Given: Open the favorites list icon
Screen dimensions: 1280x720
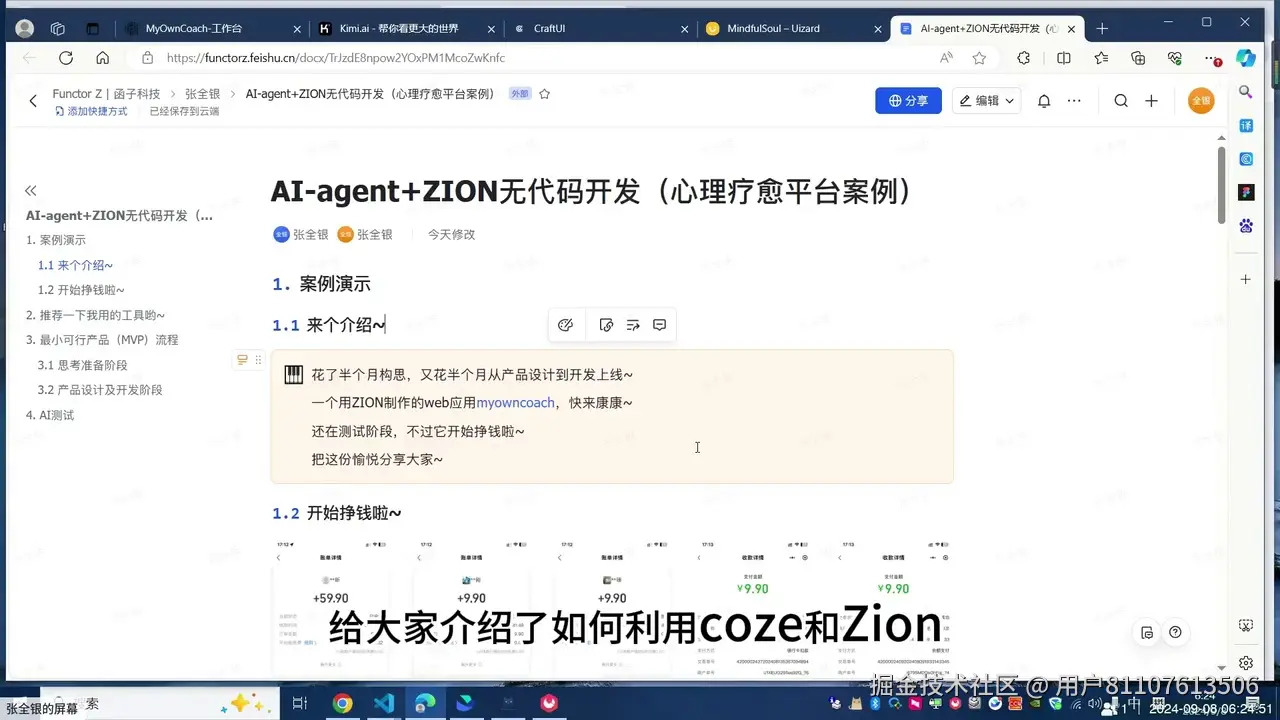Looking at the screenshot, I should (1101, 58).
